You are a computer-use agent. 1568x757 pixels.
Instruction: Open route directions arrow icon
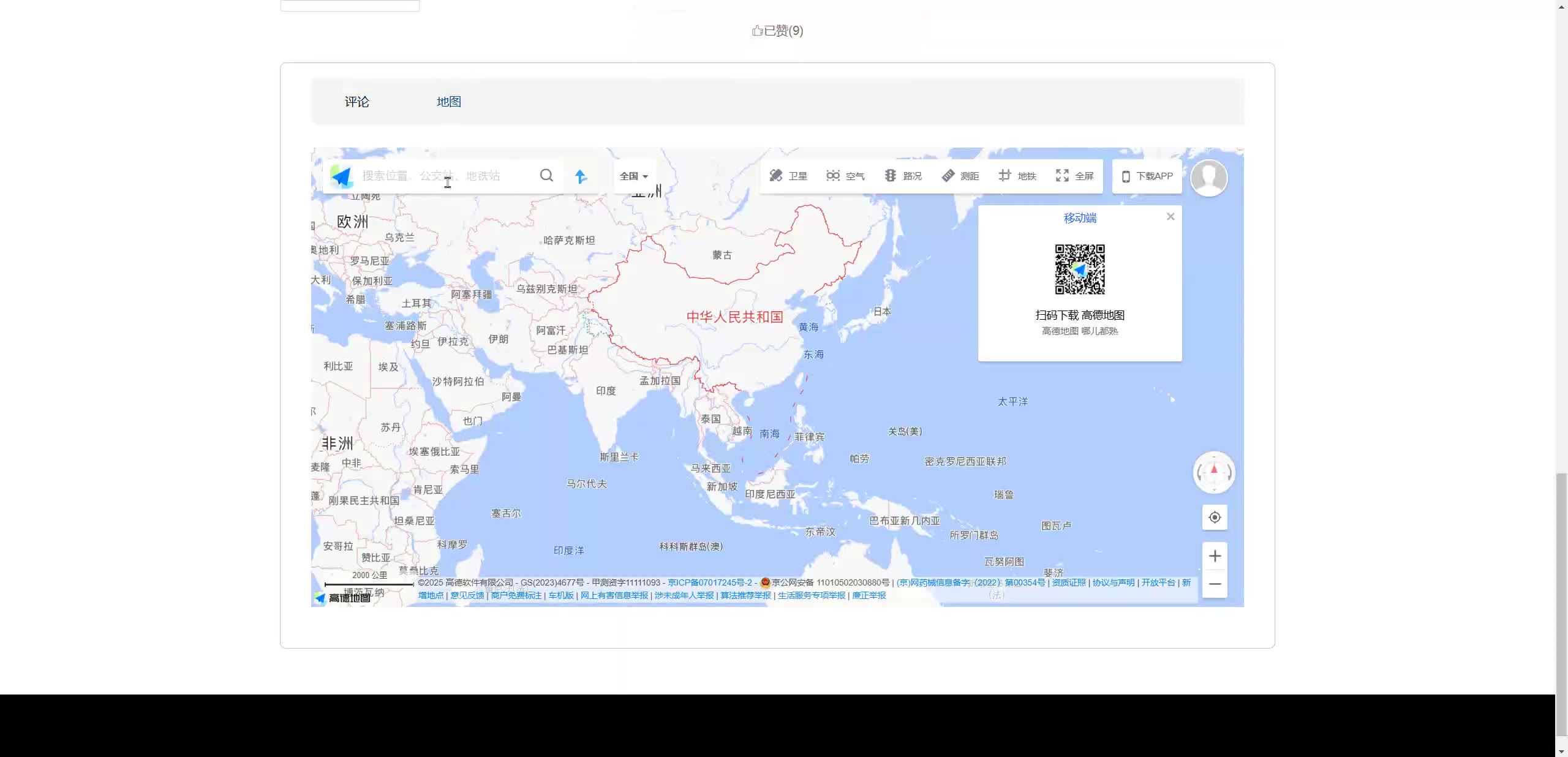pos(581,176)
